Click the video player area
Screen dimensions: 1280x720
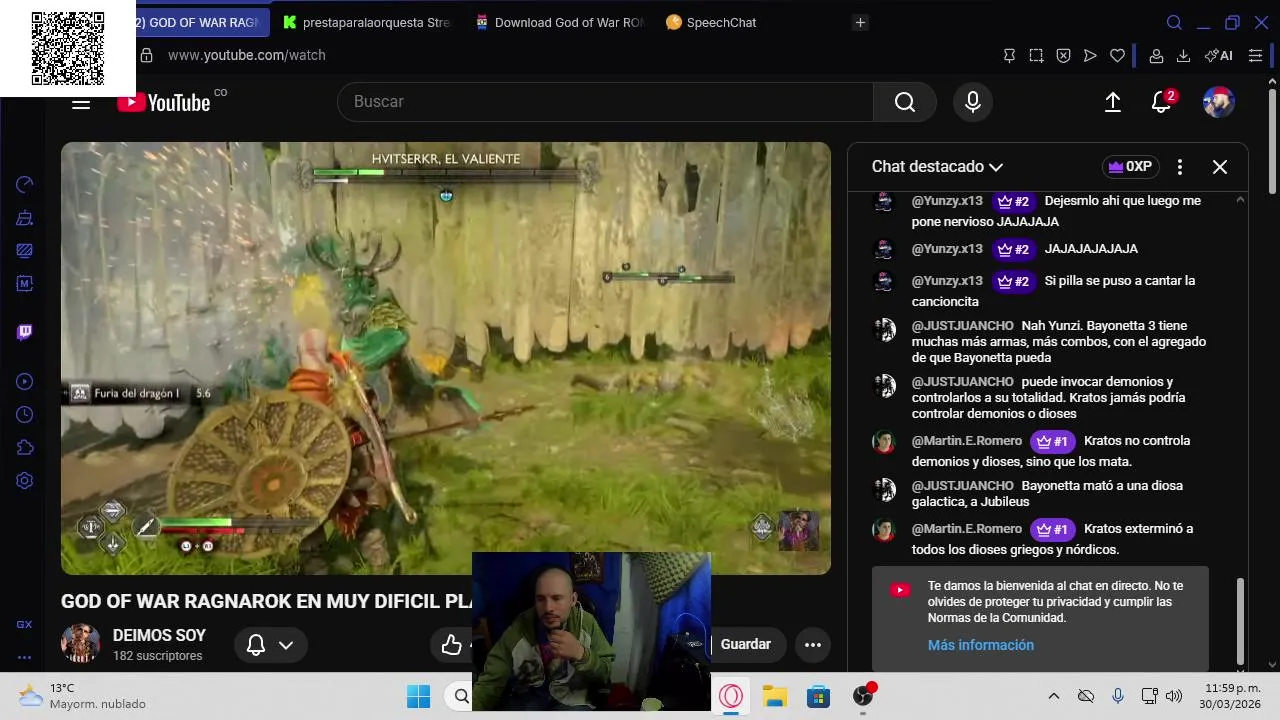click(446, 358)
